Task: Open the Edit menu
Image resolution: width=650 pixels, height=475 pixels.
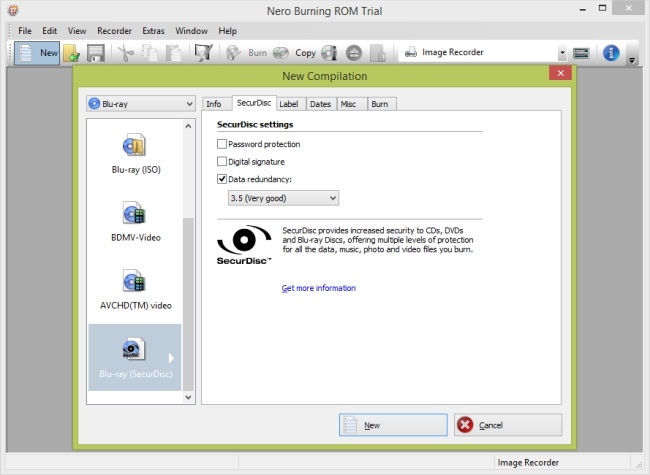Action: coord(49,31)
